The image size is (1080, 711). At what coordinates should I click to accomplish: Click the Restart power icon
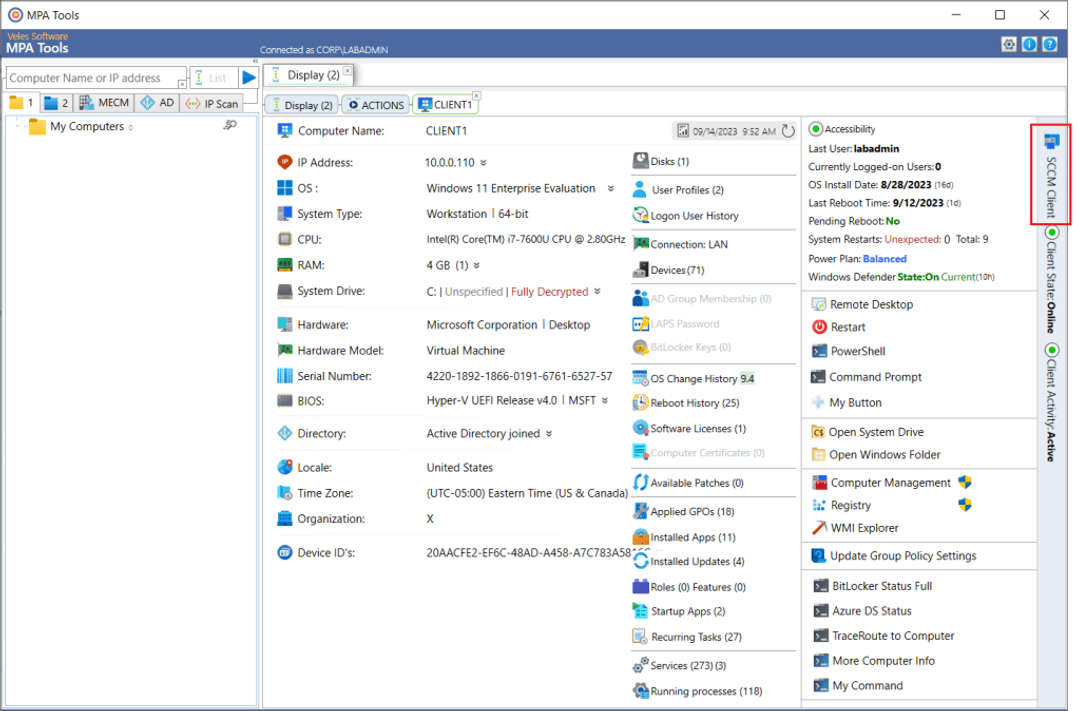pos(819,327)
